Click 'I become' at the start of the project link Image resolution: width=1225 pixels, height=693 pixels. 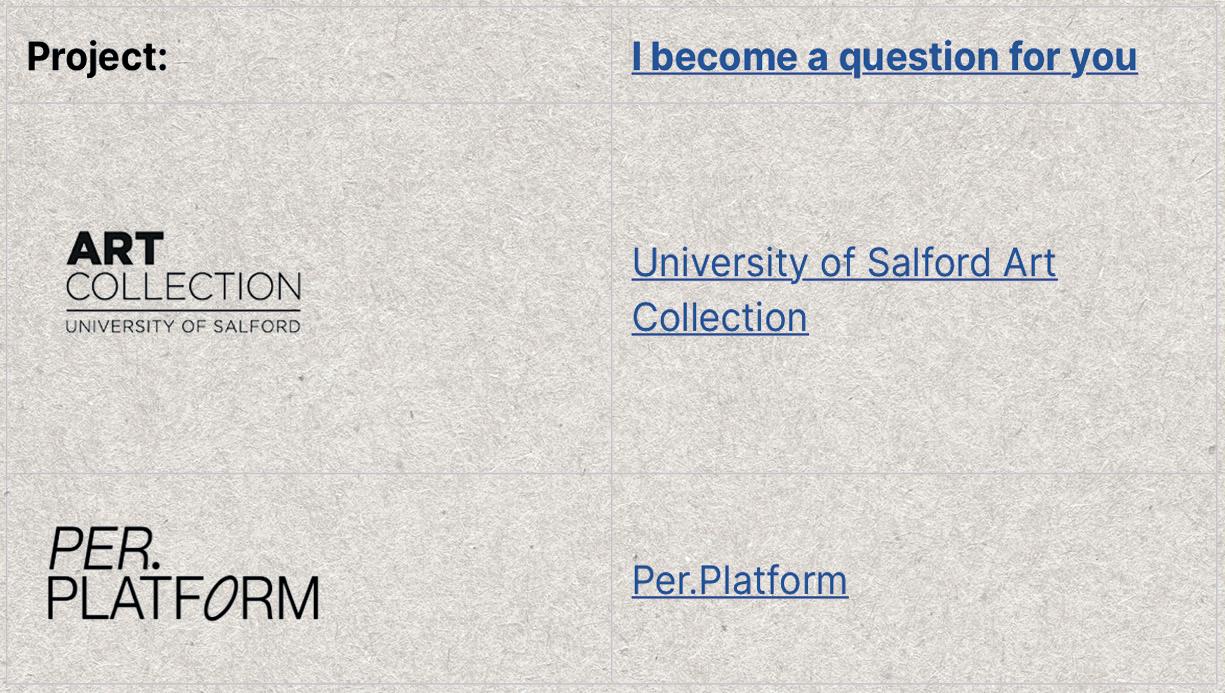pyautogui.click(x=715, y=56)
